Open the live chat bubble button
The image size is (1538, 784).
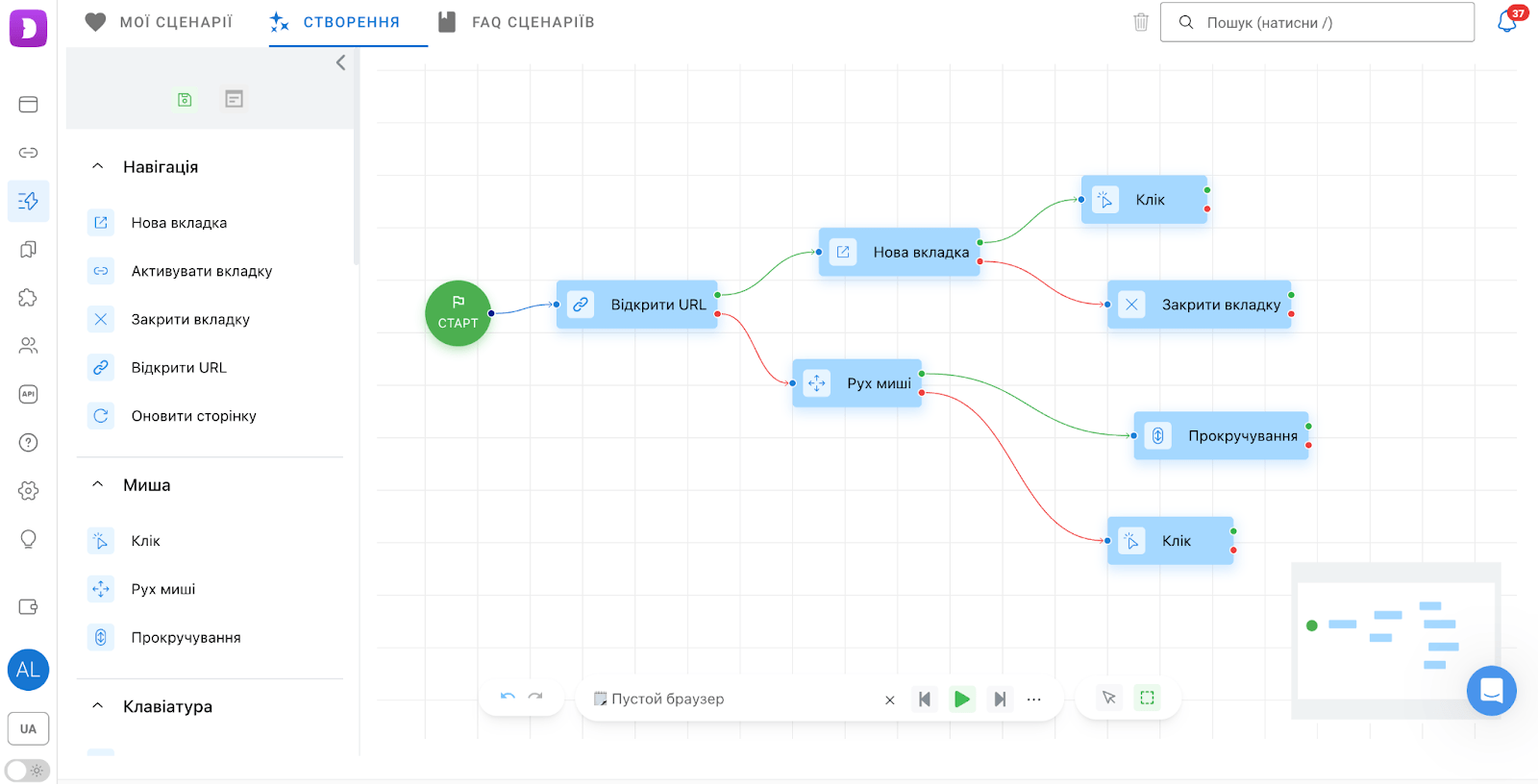click(1491, 691)
